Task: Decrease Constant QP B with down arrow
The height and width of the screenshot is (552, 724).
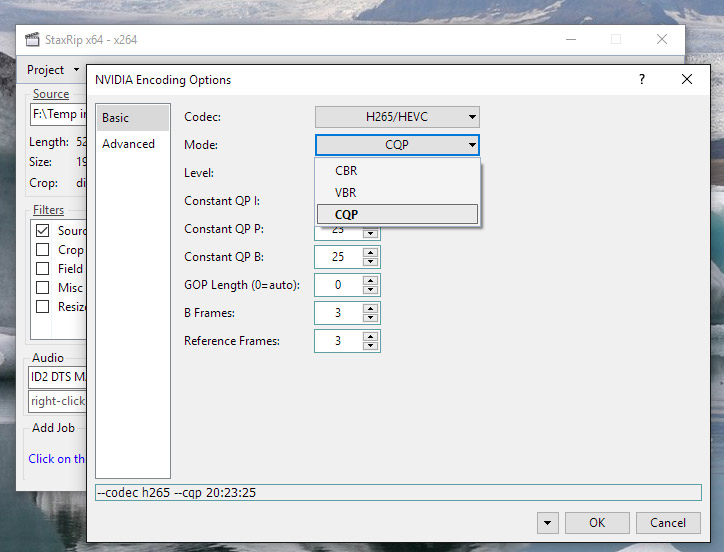Action: pyautogui.click(x=371, y=262)
